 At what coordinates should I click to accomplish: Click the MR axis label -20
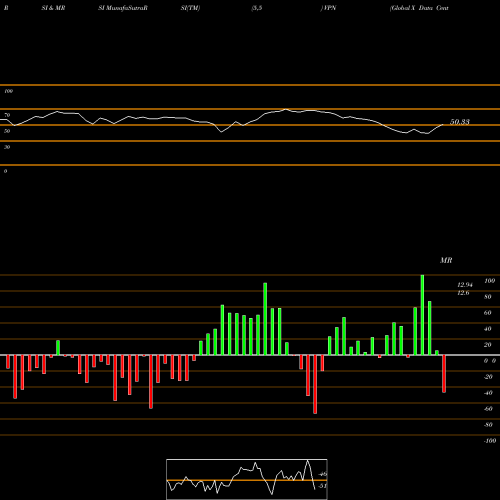point(488,377)
